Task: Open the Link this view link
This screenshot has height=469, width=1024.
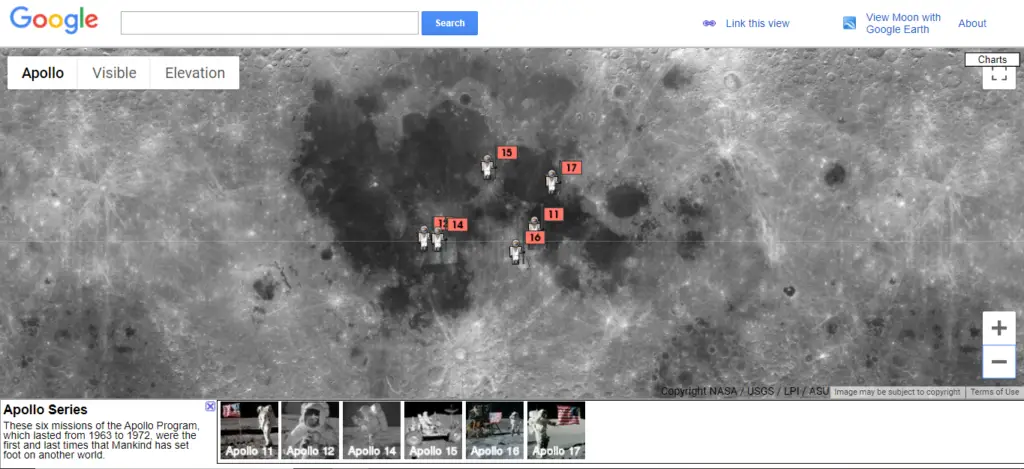Action: click(x=758, y=24)
